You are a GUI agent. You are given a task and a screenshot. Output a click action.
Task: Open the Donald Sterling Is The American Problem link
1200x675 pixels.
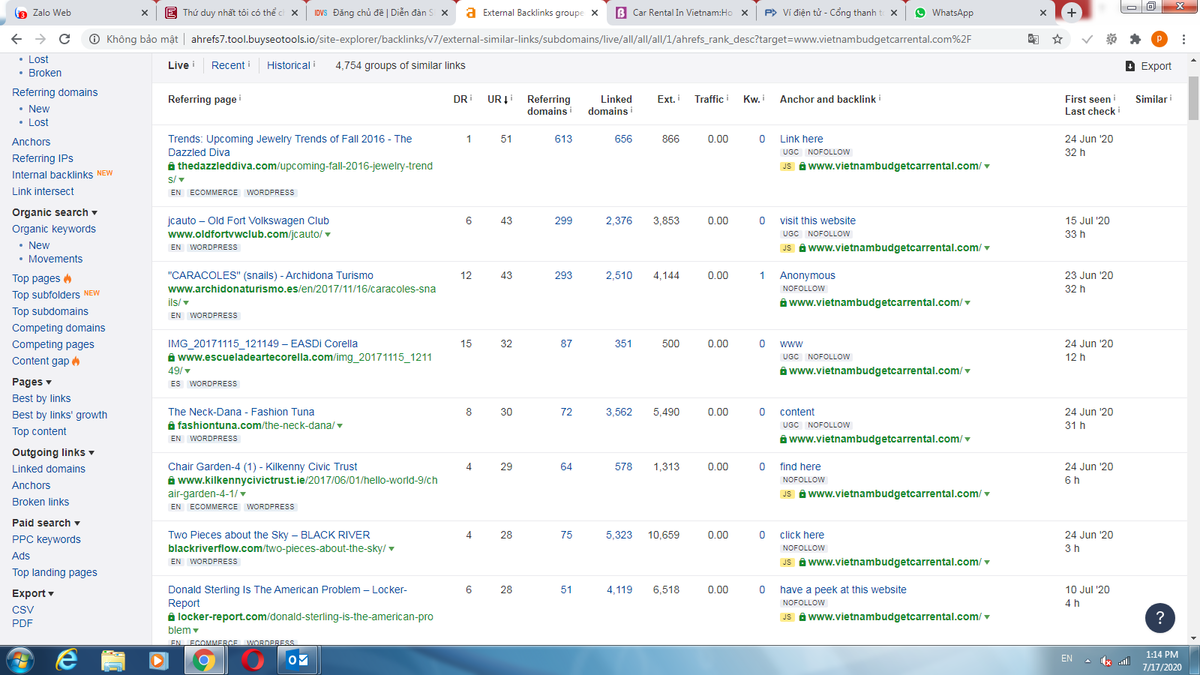(288, 596)
